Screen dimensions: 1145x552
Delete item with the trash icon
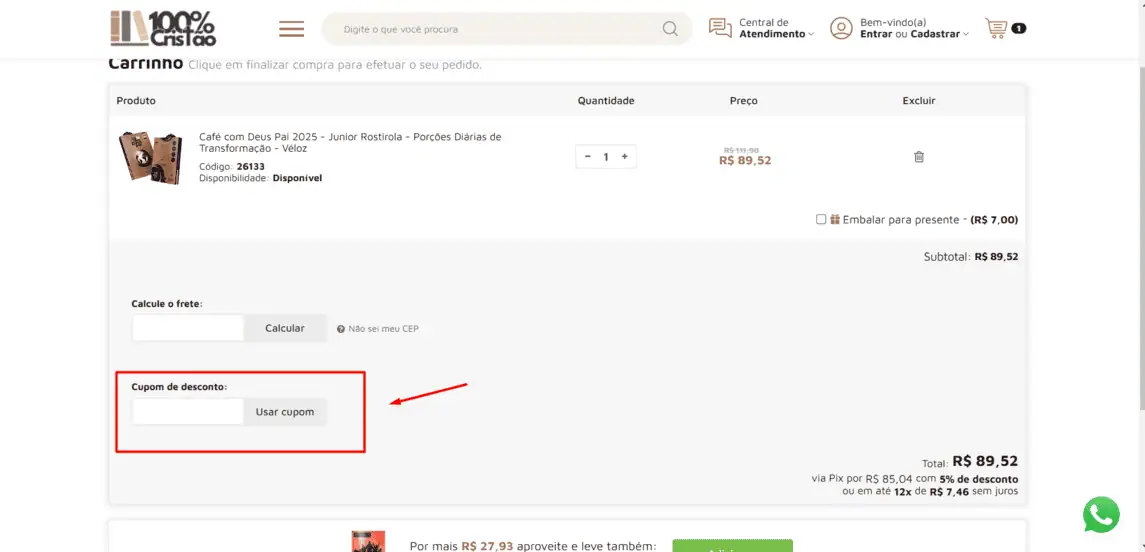[919, 156]
